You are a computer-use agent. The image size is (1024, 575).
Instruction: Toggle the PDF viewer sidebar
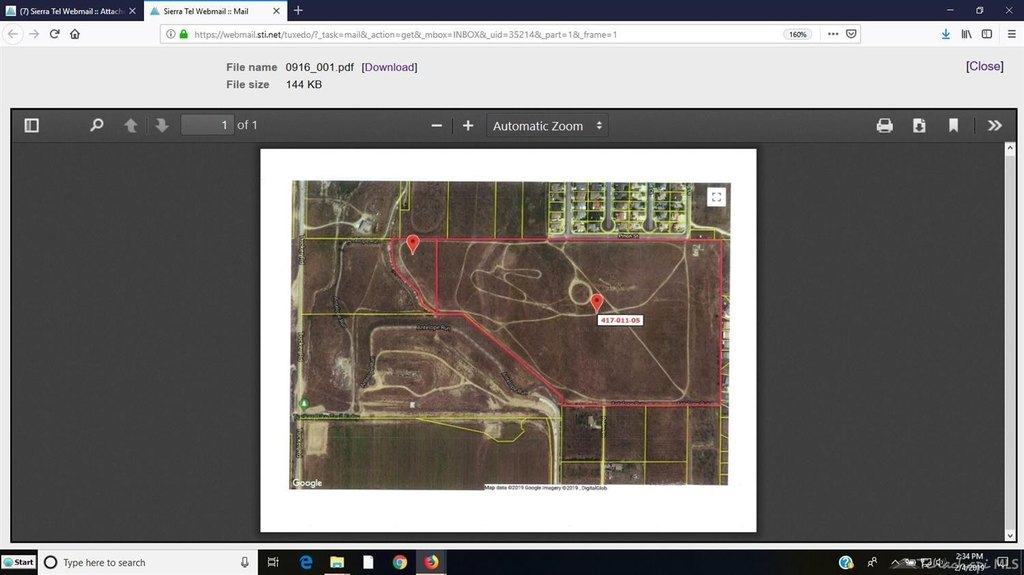pos(31,126)
